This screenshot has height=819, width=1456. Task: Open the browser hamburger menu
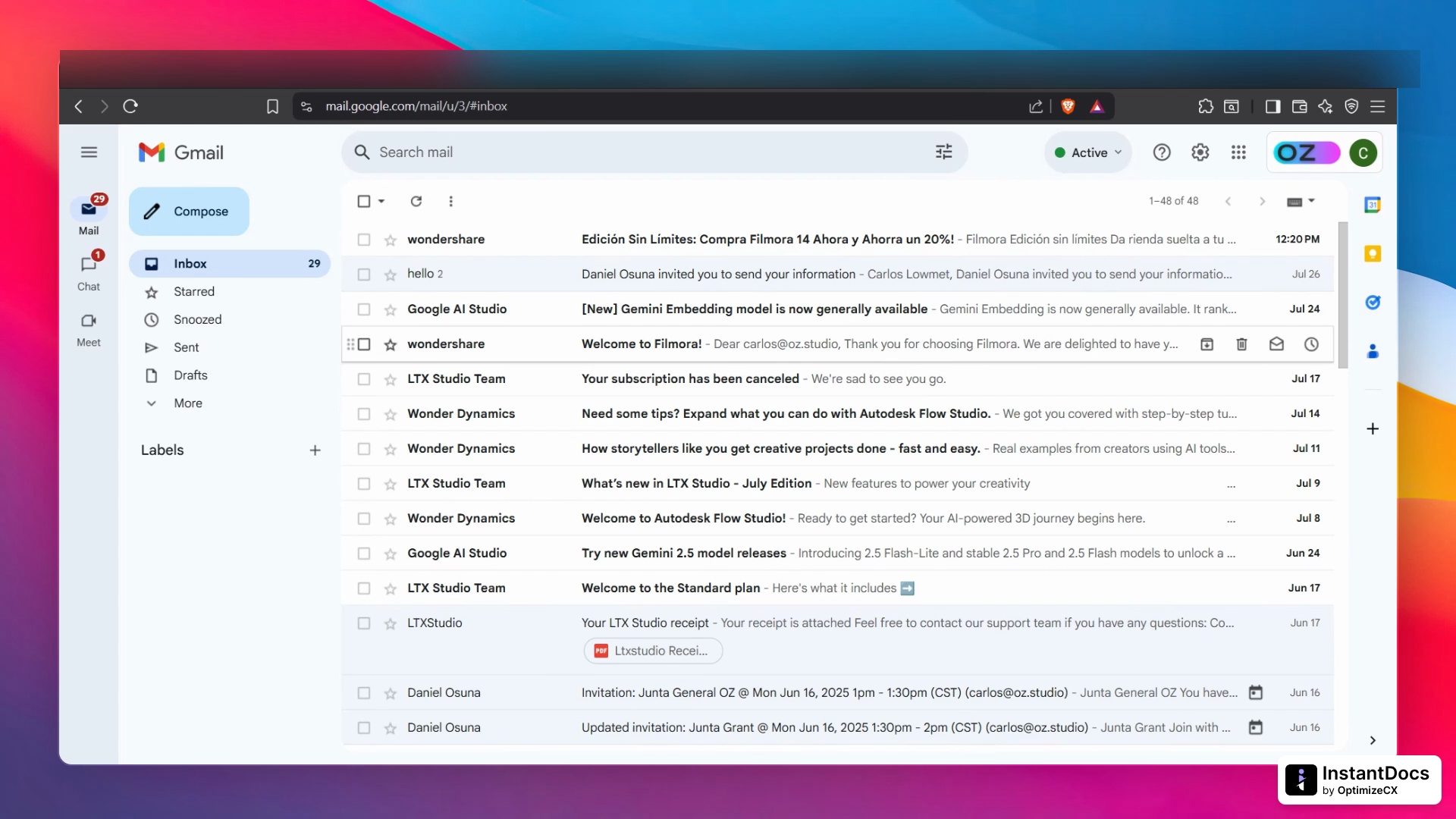point(1378,106)
